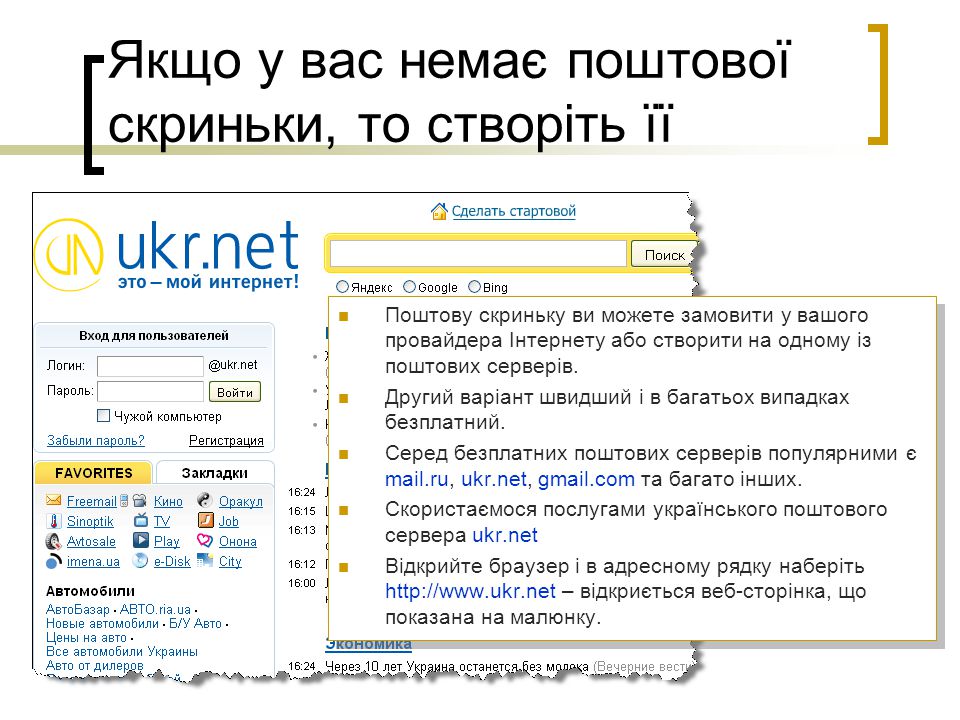Click the Вход для пользователей heading
The width and height of the screenshot is (960, 720).
(154, 336)
